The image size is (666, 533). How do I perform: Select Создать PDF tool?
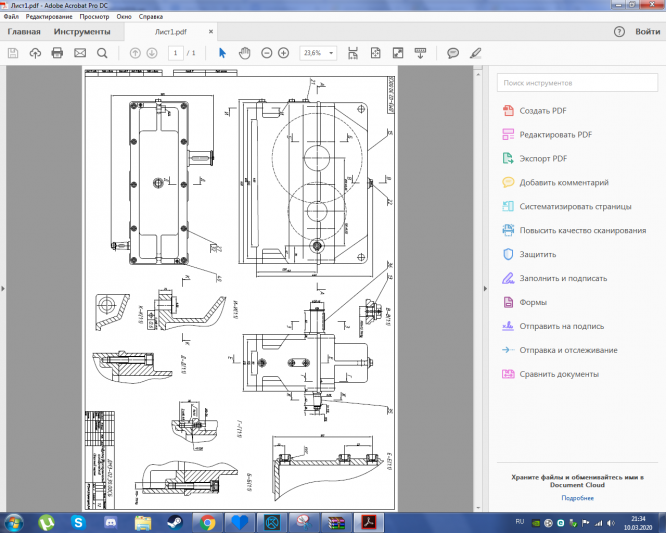[x=545, y=110]
